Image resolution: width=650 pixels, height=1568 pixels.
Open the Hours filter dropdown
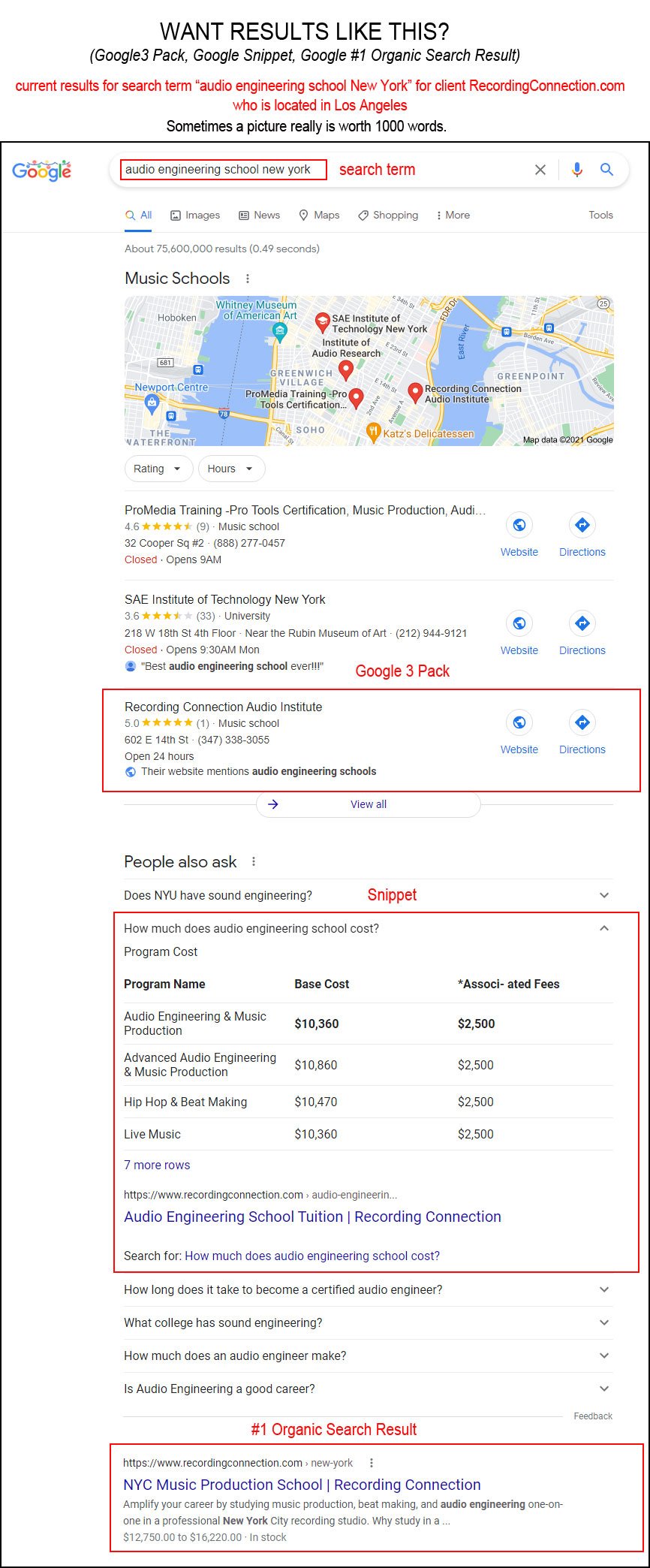point(231,469)
